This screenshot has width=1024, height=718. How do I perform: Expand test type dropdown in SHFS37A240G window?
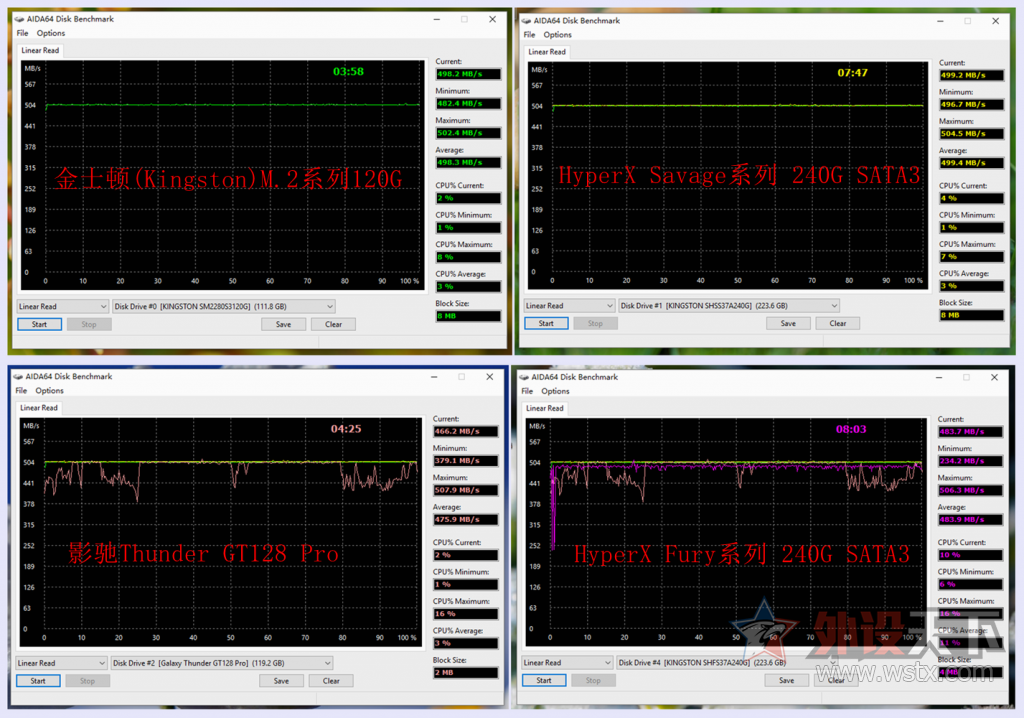pos(568,662)
